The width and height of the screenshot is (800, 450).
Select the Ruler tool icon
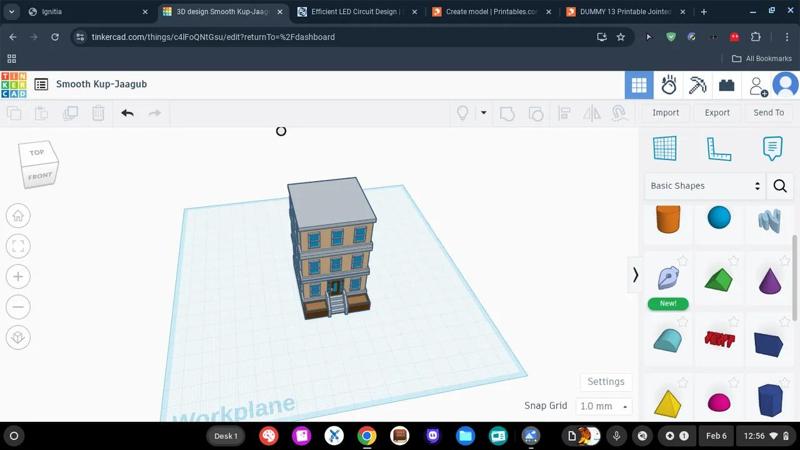(x=718, y=149)
